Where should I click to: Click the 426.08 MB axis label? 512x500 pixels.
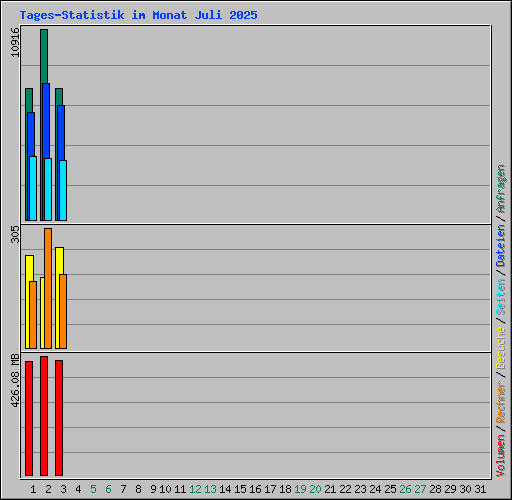(15, 381)
